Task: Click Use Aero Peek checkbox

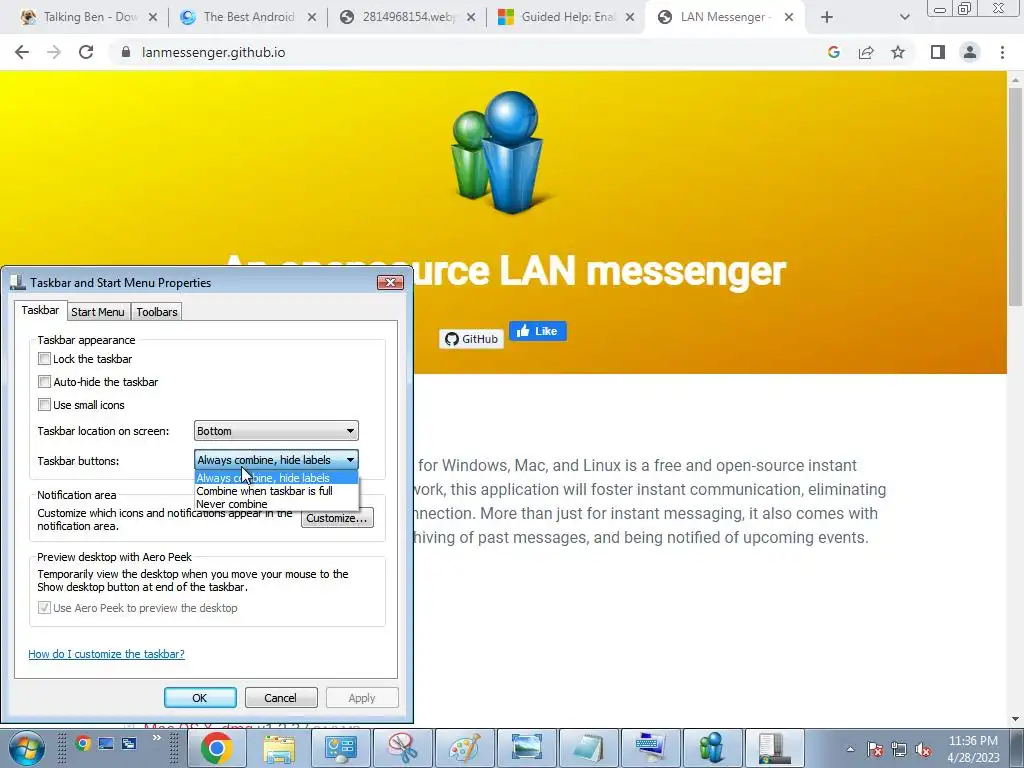Action: (x=44, y=608)
